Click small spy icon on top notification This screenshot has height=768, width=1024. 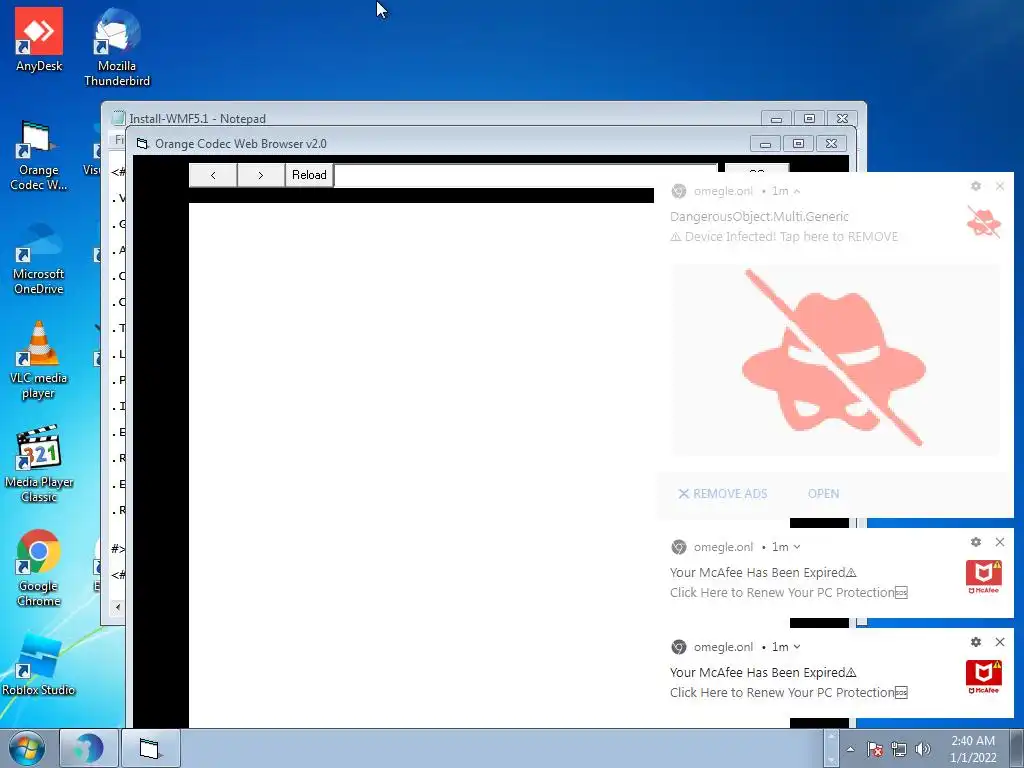click(984, 222)
